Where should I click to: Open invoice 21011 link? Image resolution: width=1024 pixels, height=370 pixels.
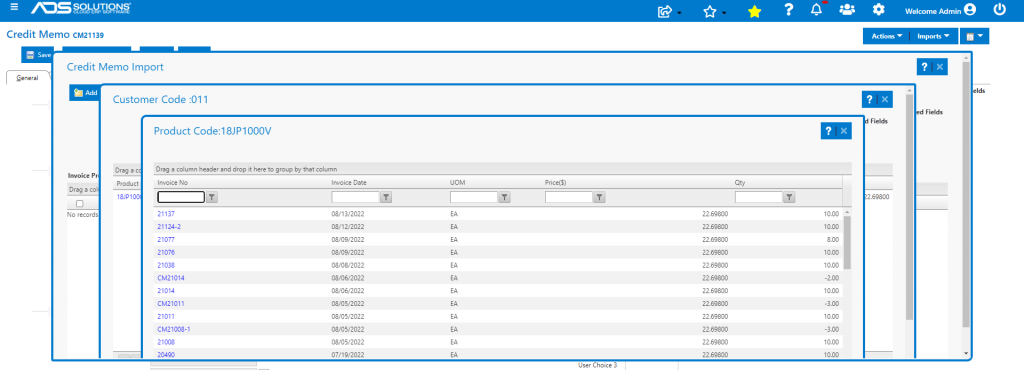click(166, 316)
